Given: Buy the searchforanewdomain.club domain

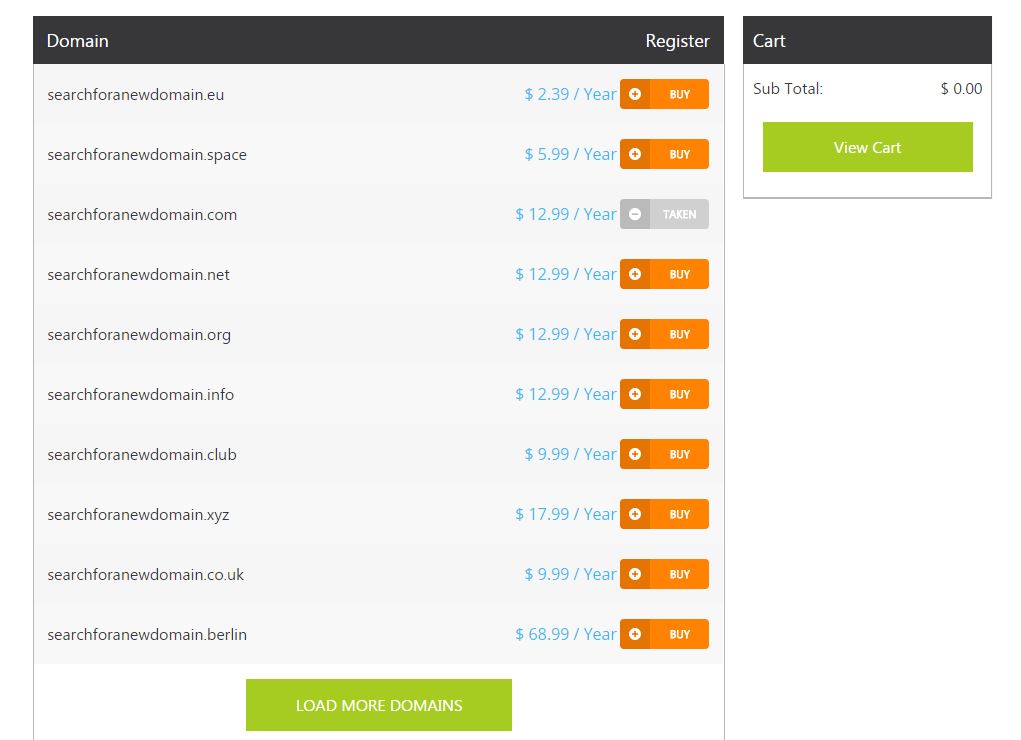Looking at the screenshot, I should 664,454.
